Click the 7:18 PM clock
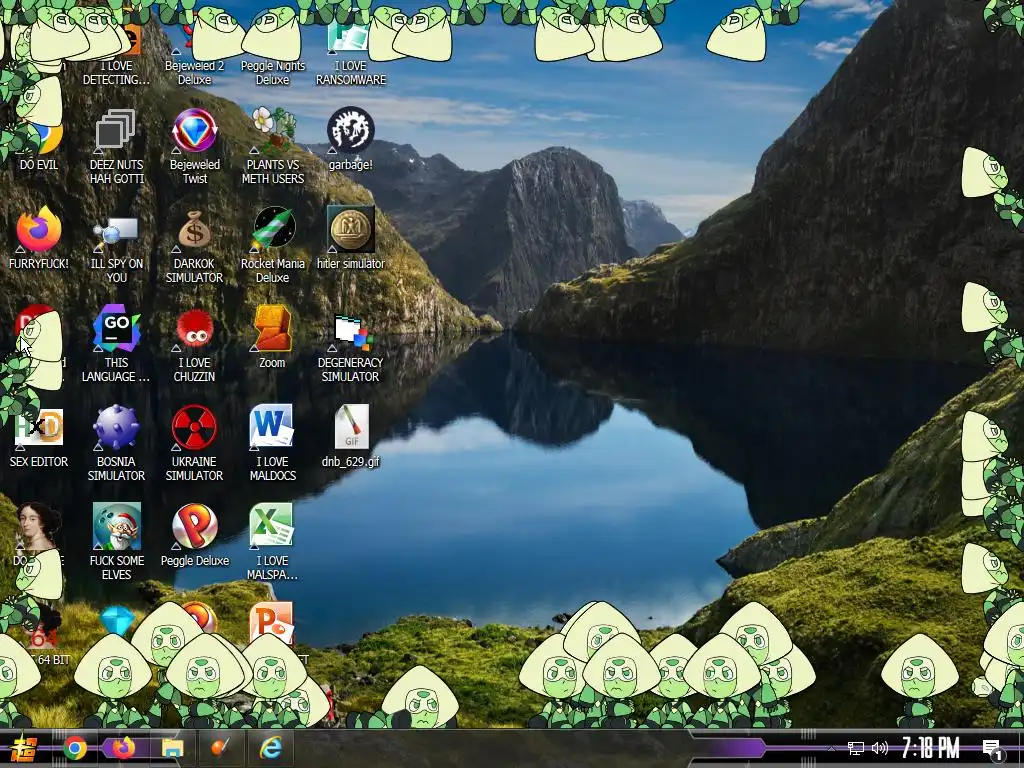Viewport: 1024px width, 768px height. [x=931, y=748]
